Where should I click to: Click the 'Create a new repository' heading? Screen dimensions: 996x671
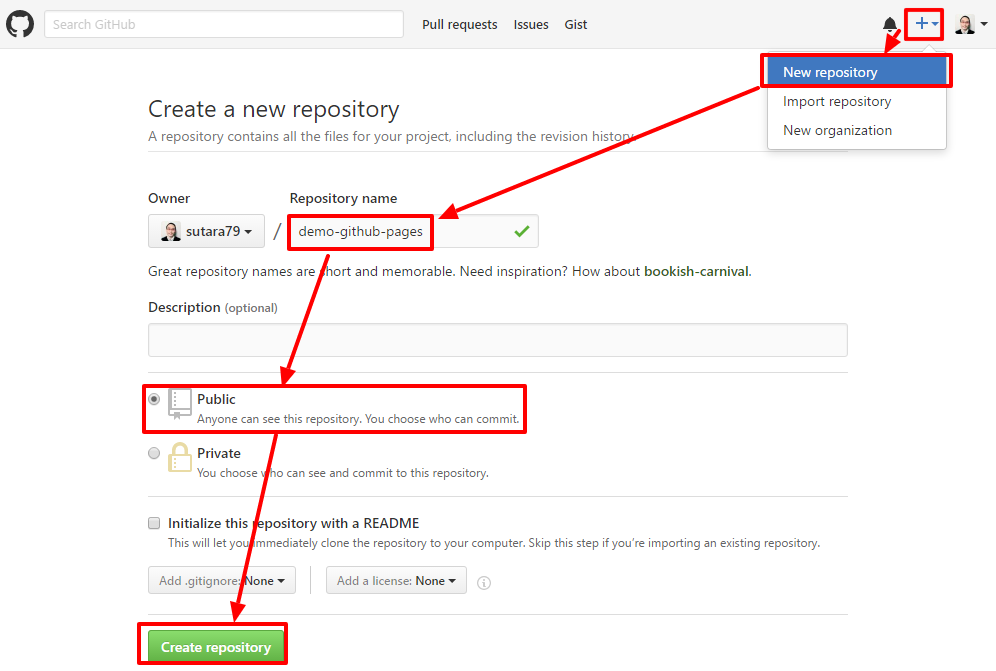pyautogui.click(x=274, y=109)
